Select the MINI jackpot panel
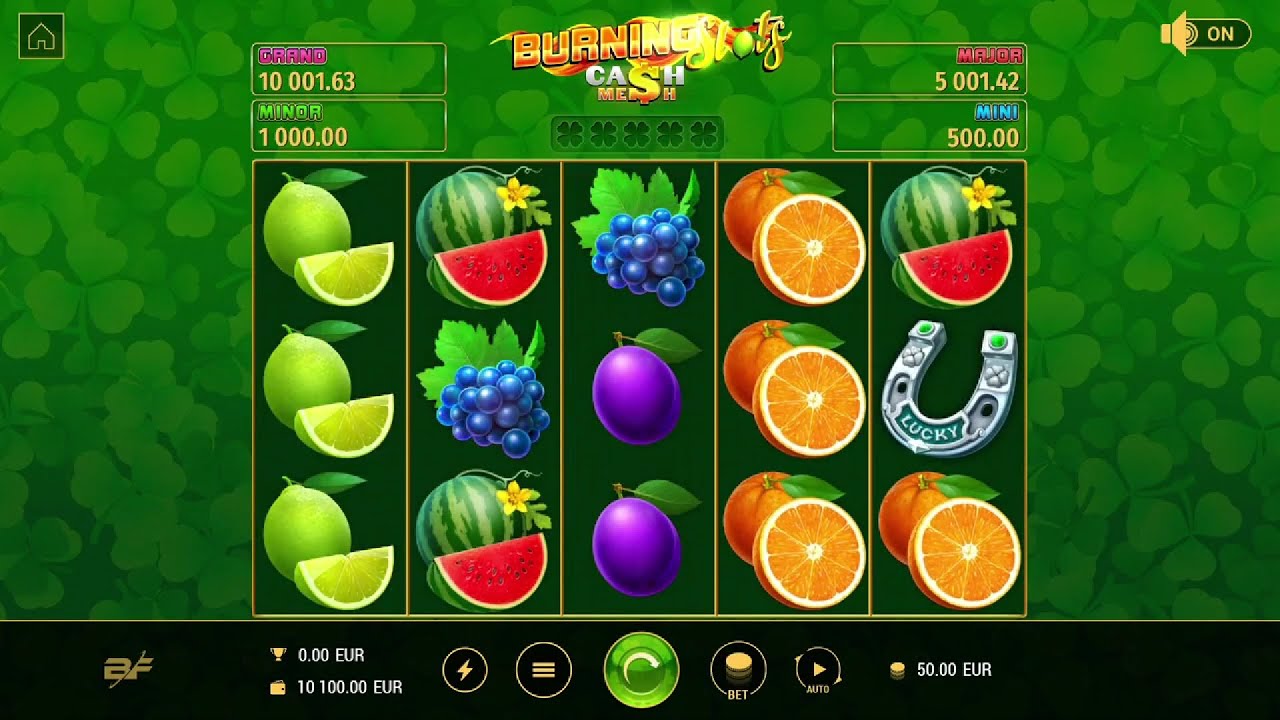Image resolution: width=1280 pixels, height=720 pixels. tap(929, 125)
